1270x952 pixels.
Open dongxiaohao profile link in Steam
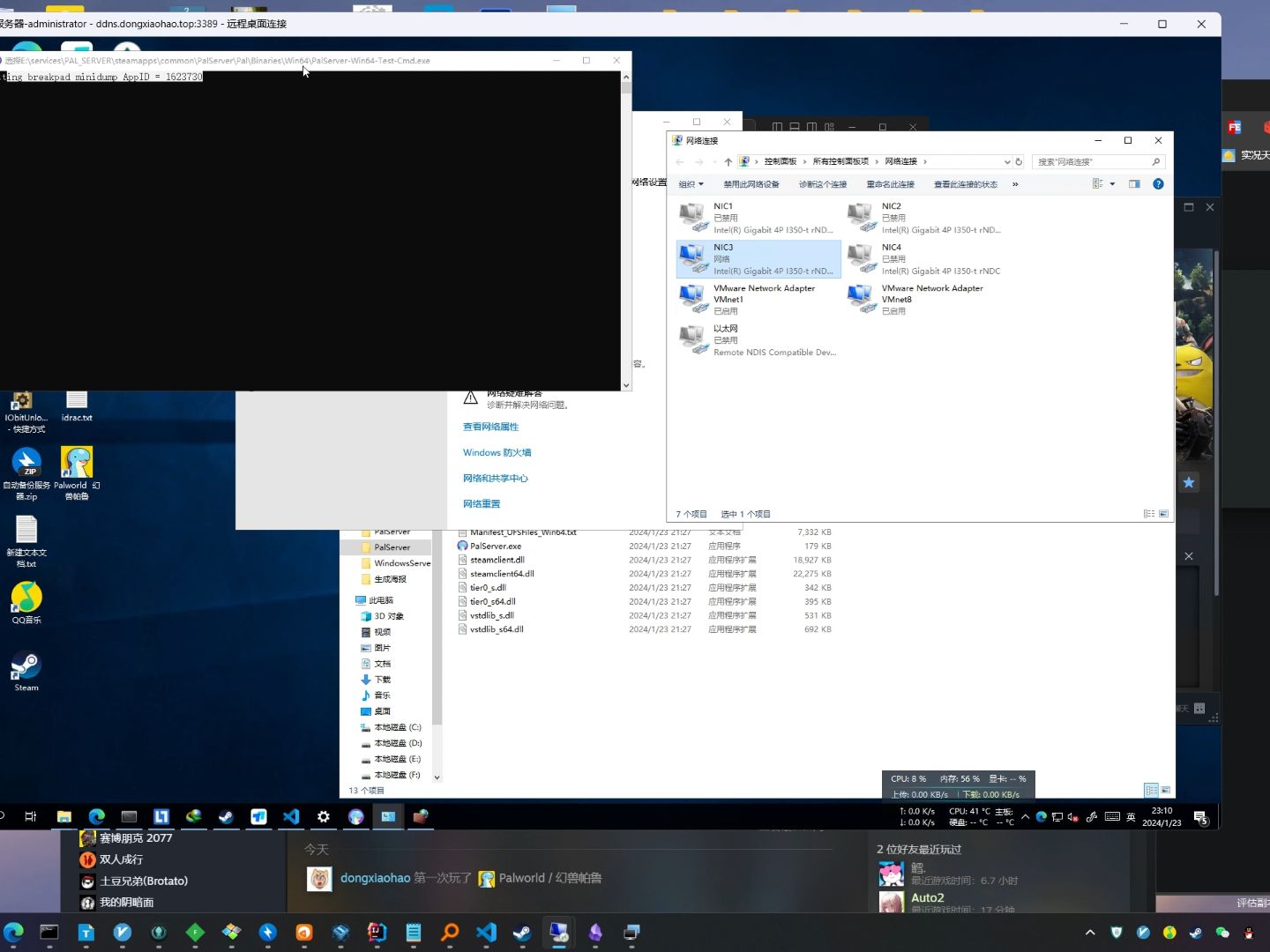[376, 878]
